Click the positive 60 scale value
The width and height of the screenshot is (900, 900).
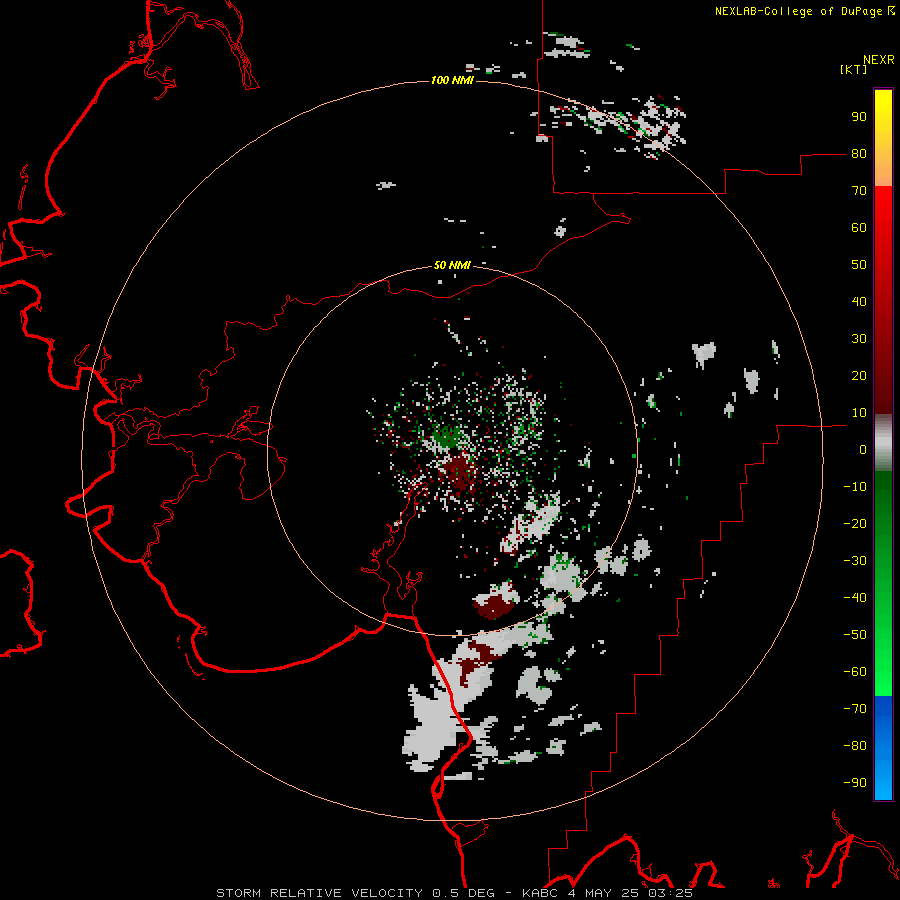859,227
